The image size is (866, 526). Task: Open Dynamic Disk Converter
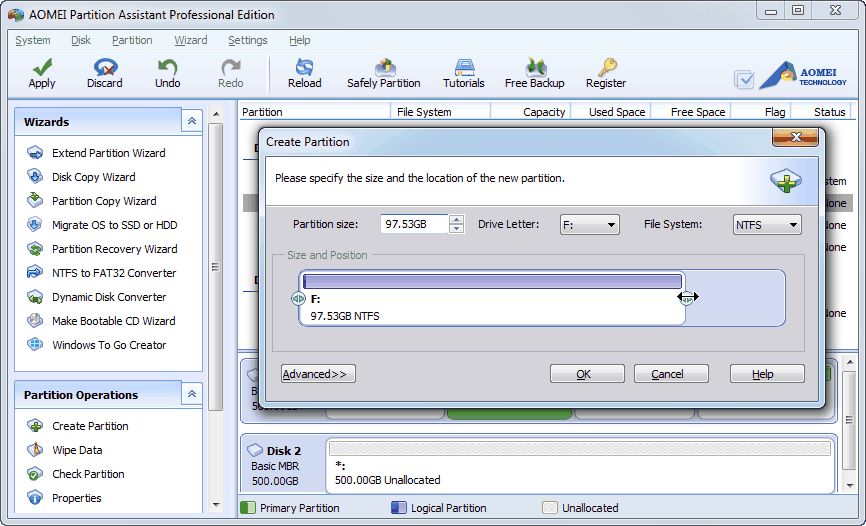109,297
